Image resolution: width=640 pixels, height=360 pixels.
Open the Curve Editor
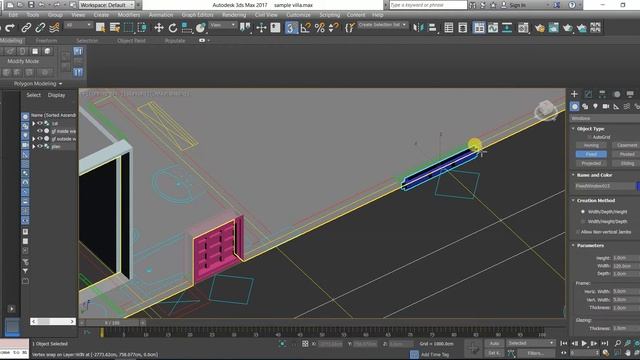(493, 28)
